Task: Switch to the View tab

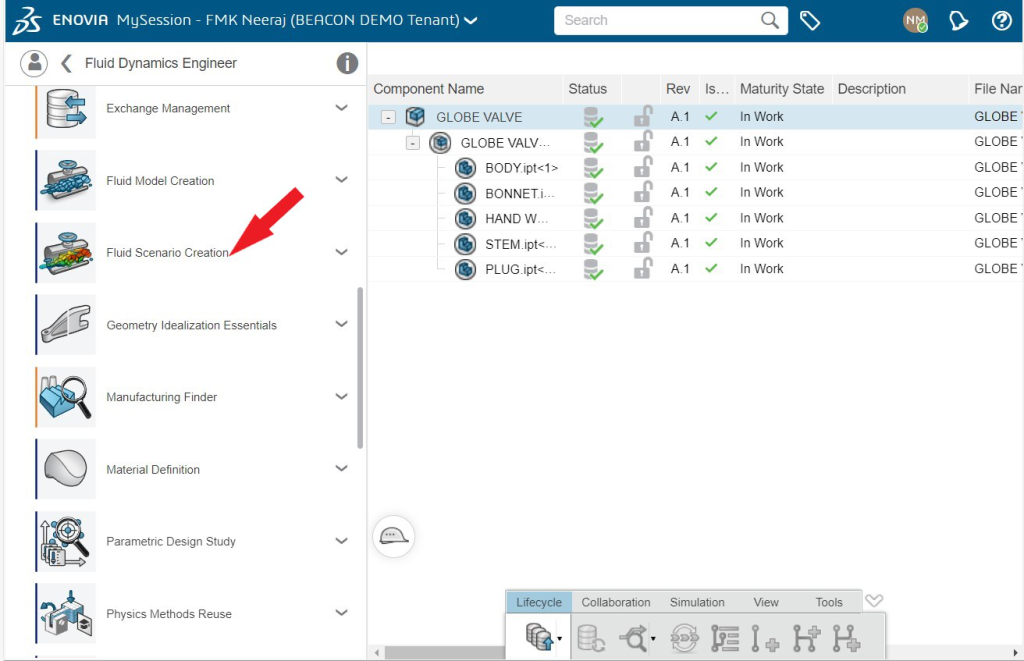Action: point(765,602)
